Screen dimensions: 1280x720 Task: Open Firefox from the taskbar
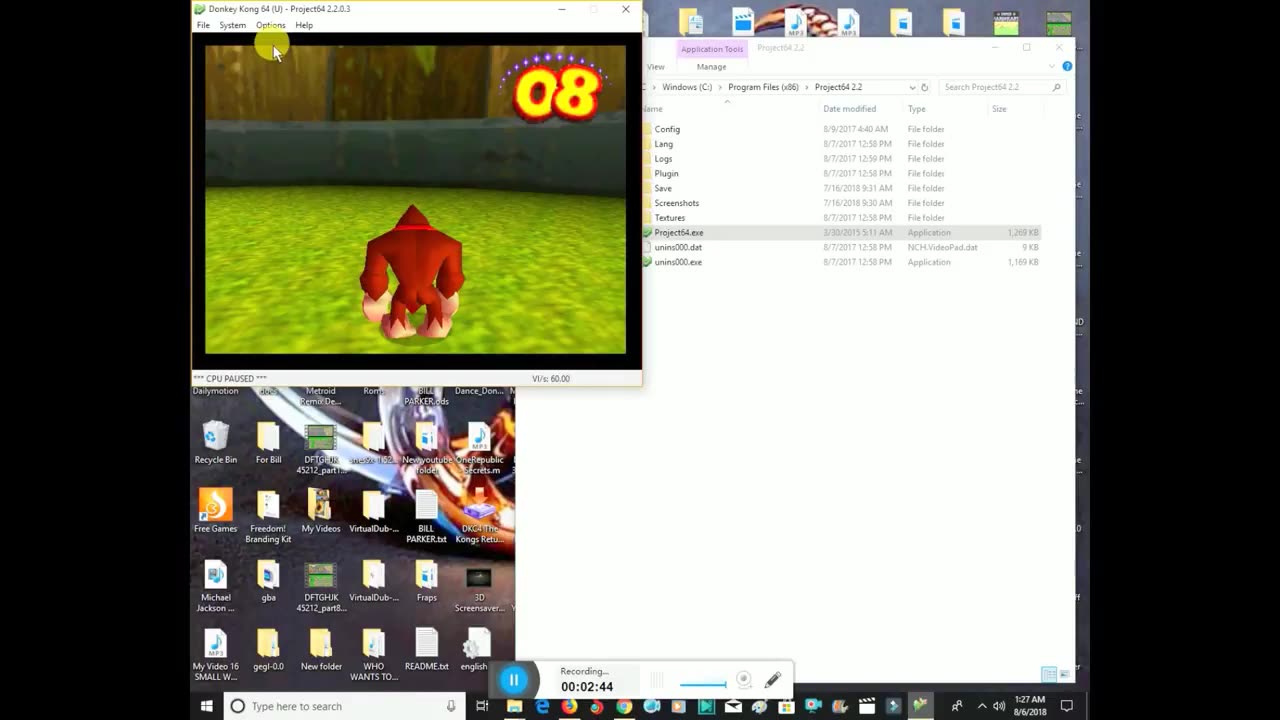click(x=569, y=706)
